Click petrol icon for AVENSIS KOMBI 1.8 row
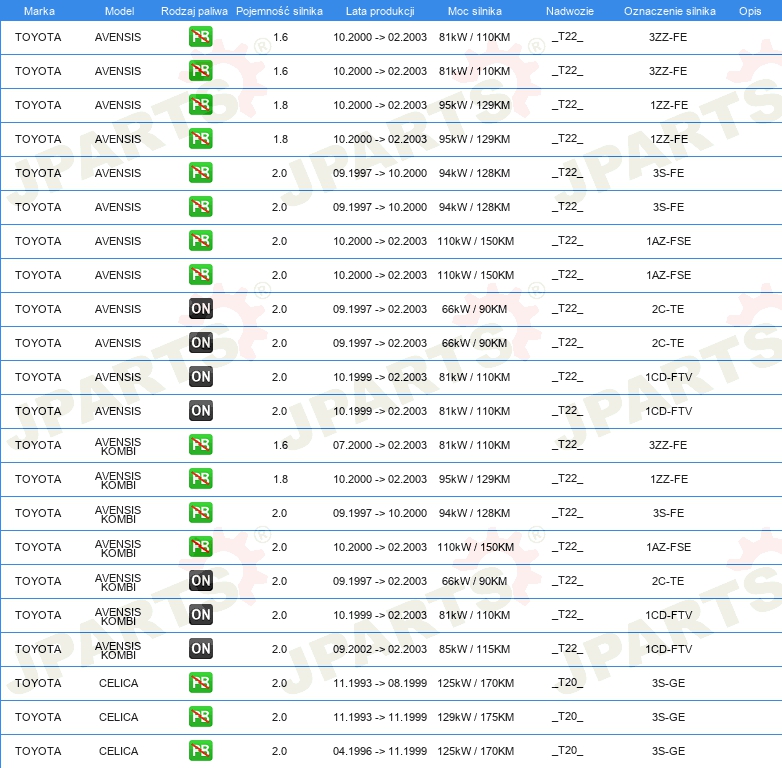 [x=200, y=478]
